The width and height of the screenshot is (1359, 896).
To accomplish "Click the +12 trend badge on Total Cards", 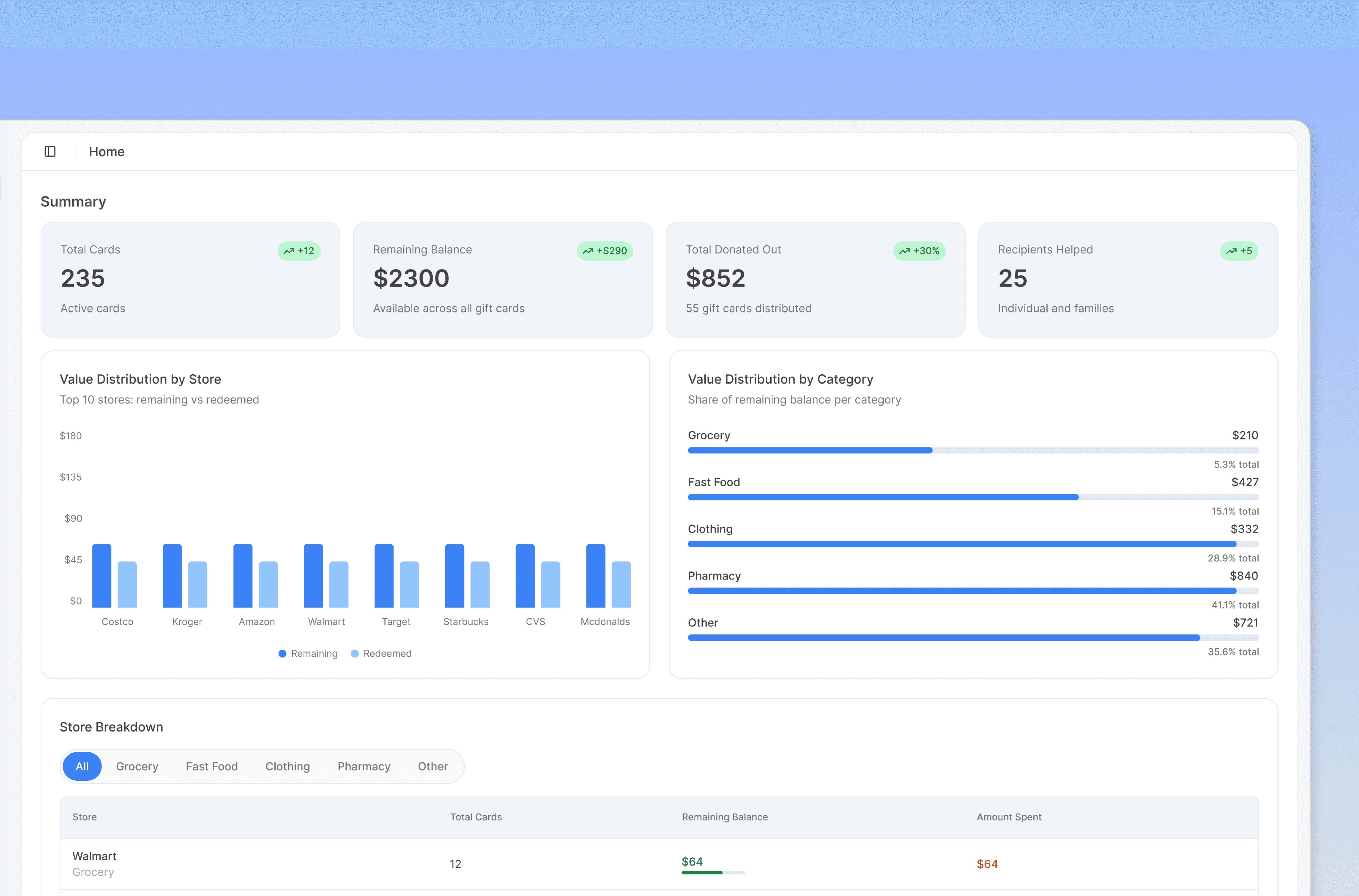I will coord(299,251).
